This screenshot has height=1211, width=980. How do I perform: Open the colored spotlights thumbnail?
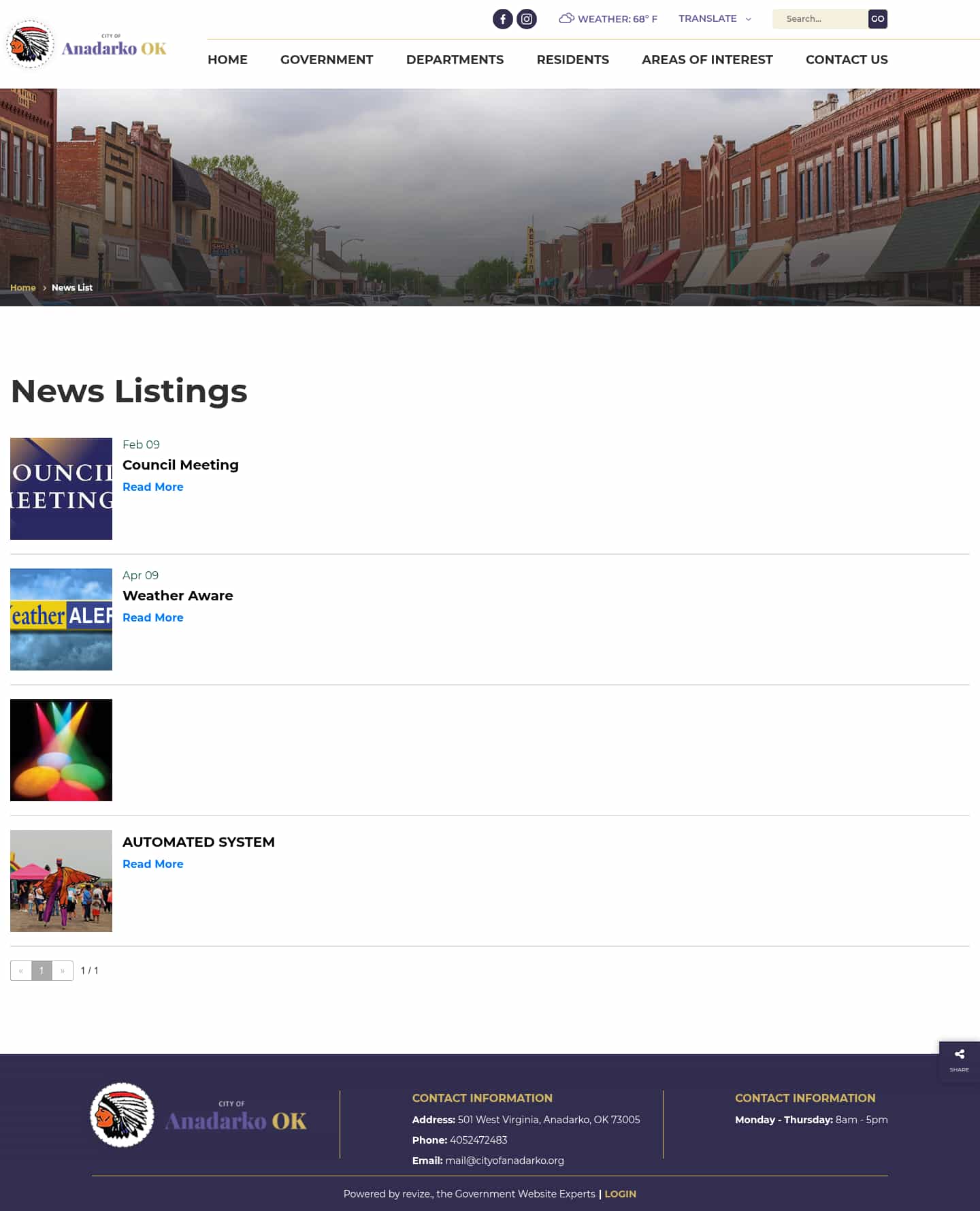click(61, 750)
